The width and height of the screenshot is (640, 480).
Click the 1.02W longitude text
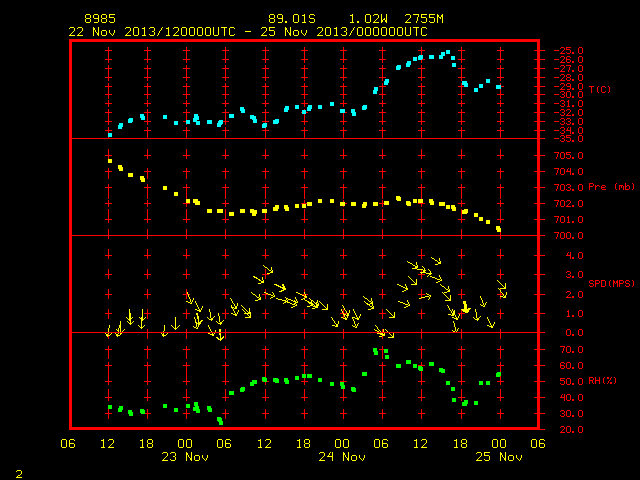pyautogui.click(x=368, y=19)
